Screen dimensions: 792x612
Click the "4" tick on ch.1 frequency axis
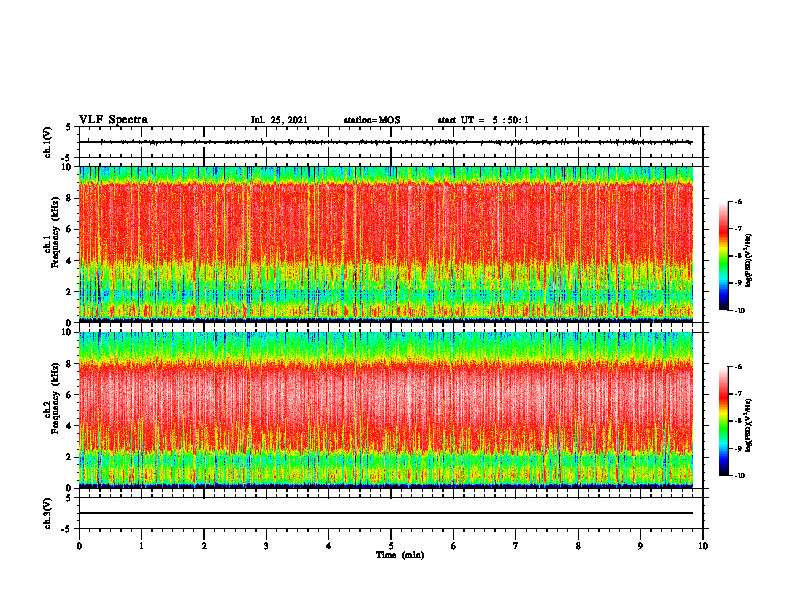click(x=71, y=261)
